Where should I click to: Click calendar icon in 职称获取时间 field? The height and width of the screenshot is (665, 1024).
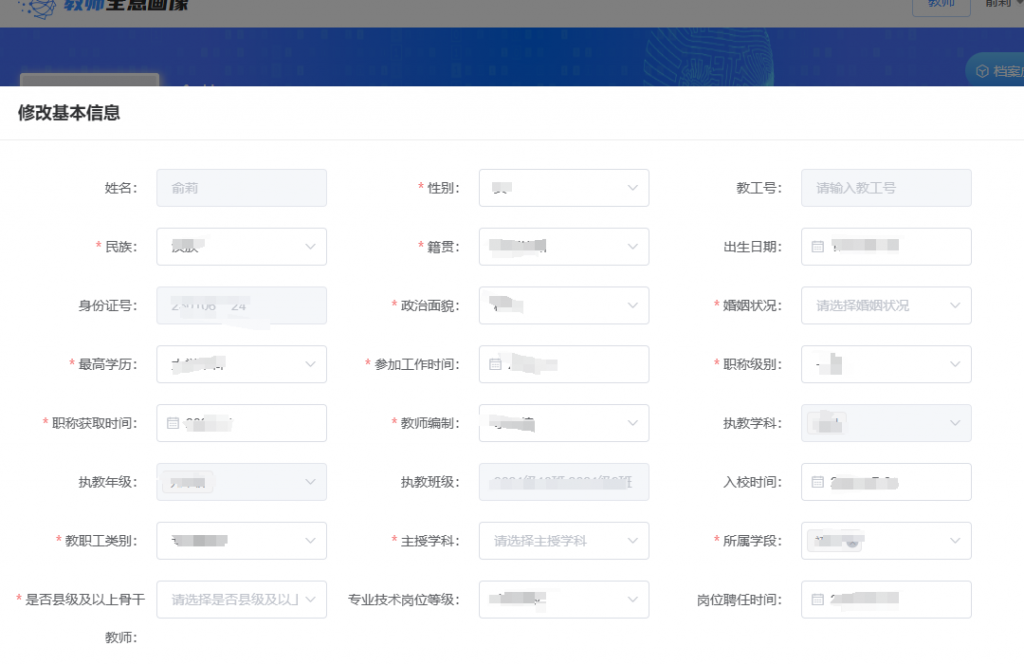pyautogui.click(x=173, y=424)
